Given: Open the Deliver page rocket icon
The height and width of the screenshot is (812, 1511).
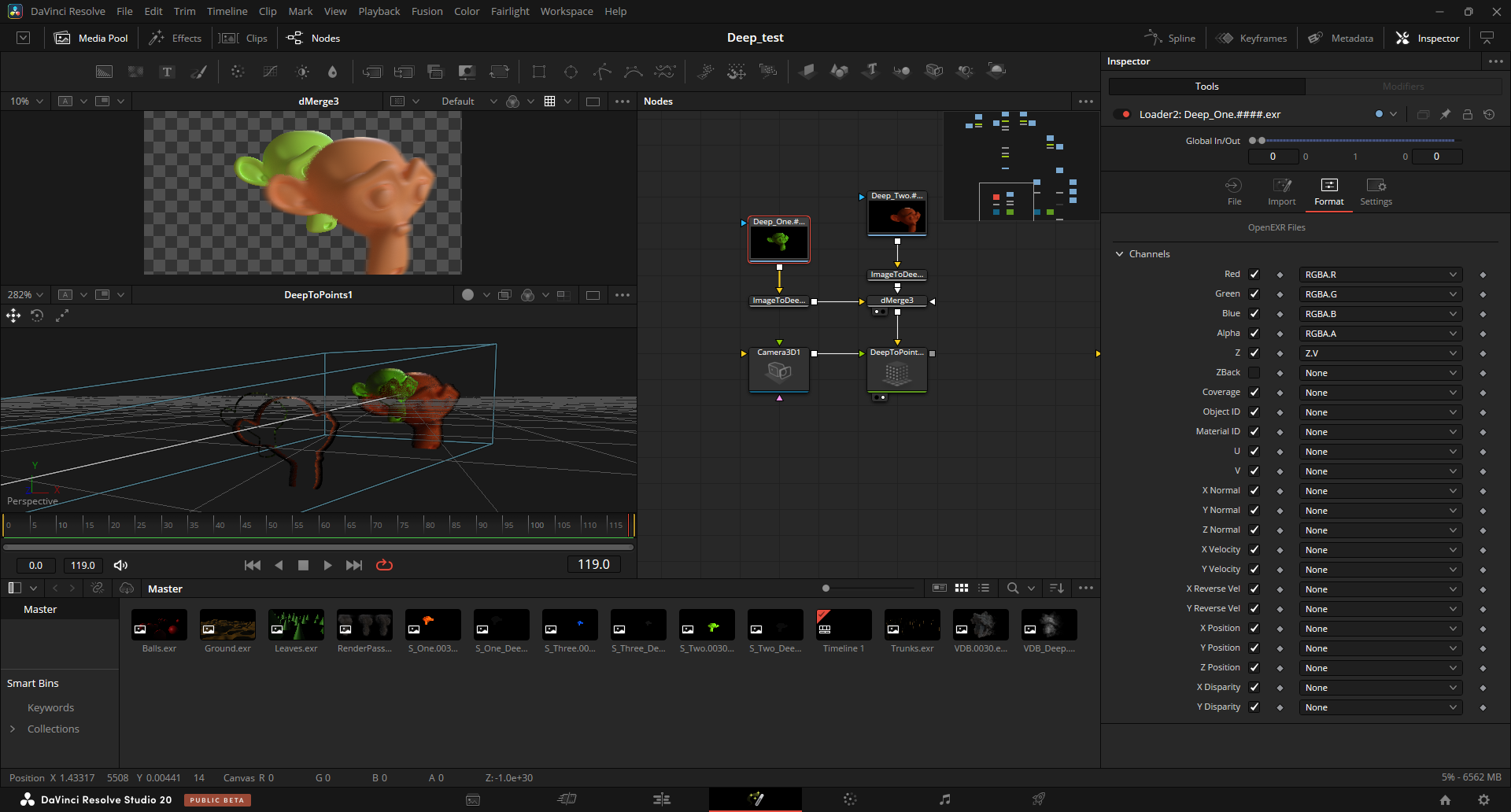Looking at the screenshot, I should [1039, 799].
